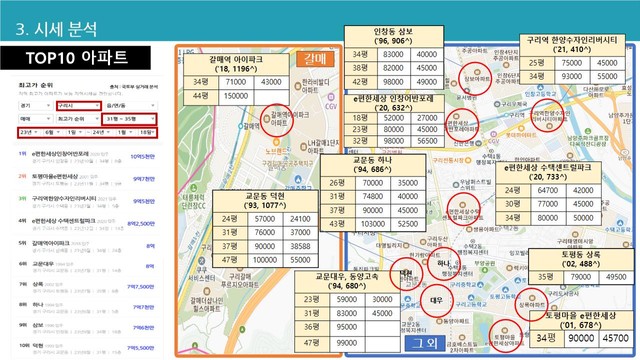Click the TOP10 아파트 title banner
640x360 pixels.
click(76, 58)
